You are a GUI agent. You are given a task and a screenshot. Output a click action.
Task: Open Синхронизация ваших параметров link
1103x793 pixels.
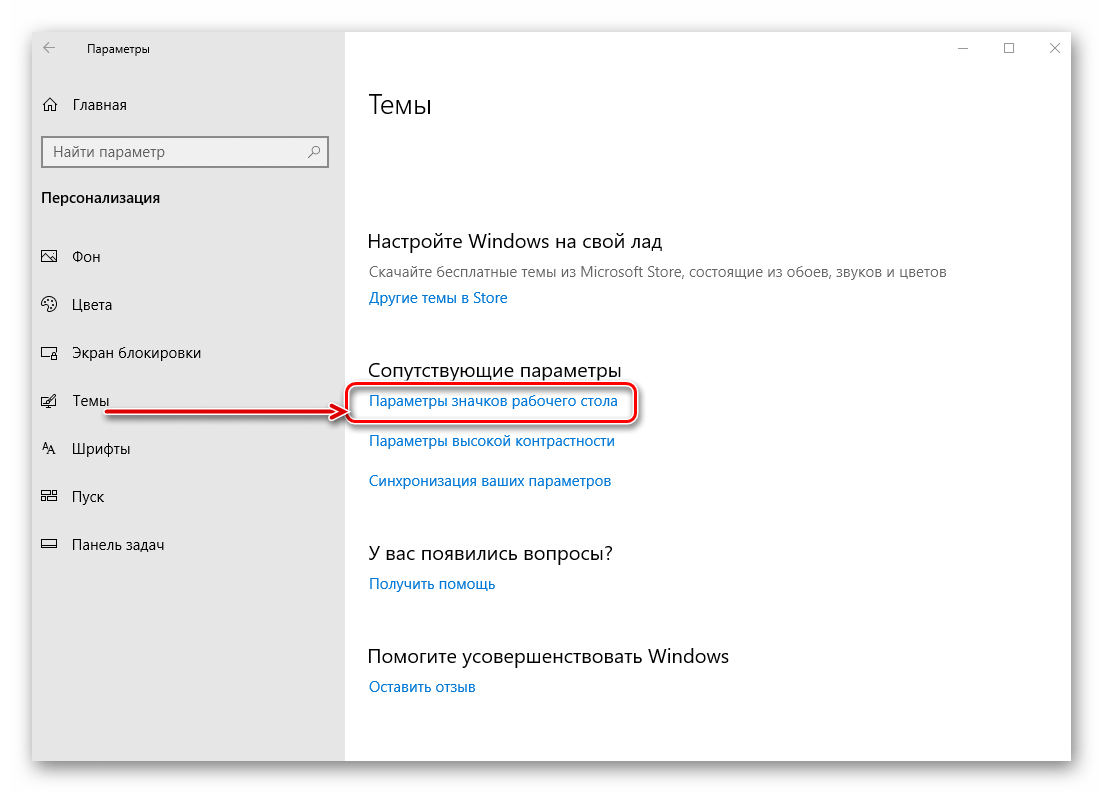click(490, 481)
